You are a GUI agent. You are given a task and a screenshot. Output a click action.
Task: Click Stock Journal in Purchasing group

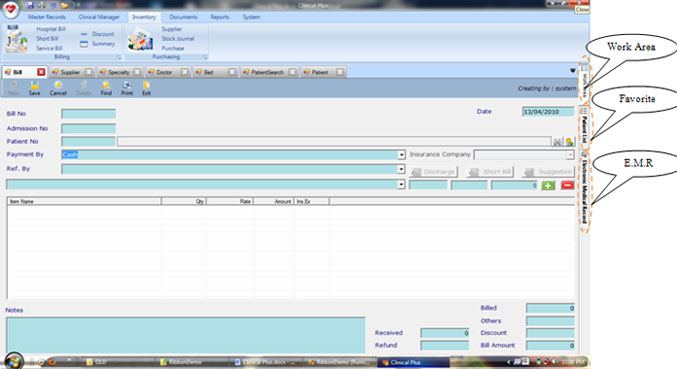(177, 38)
